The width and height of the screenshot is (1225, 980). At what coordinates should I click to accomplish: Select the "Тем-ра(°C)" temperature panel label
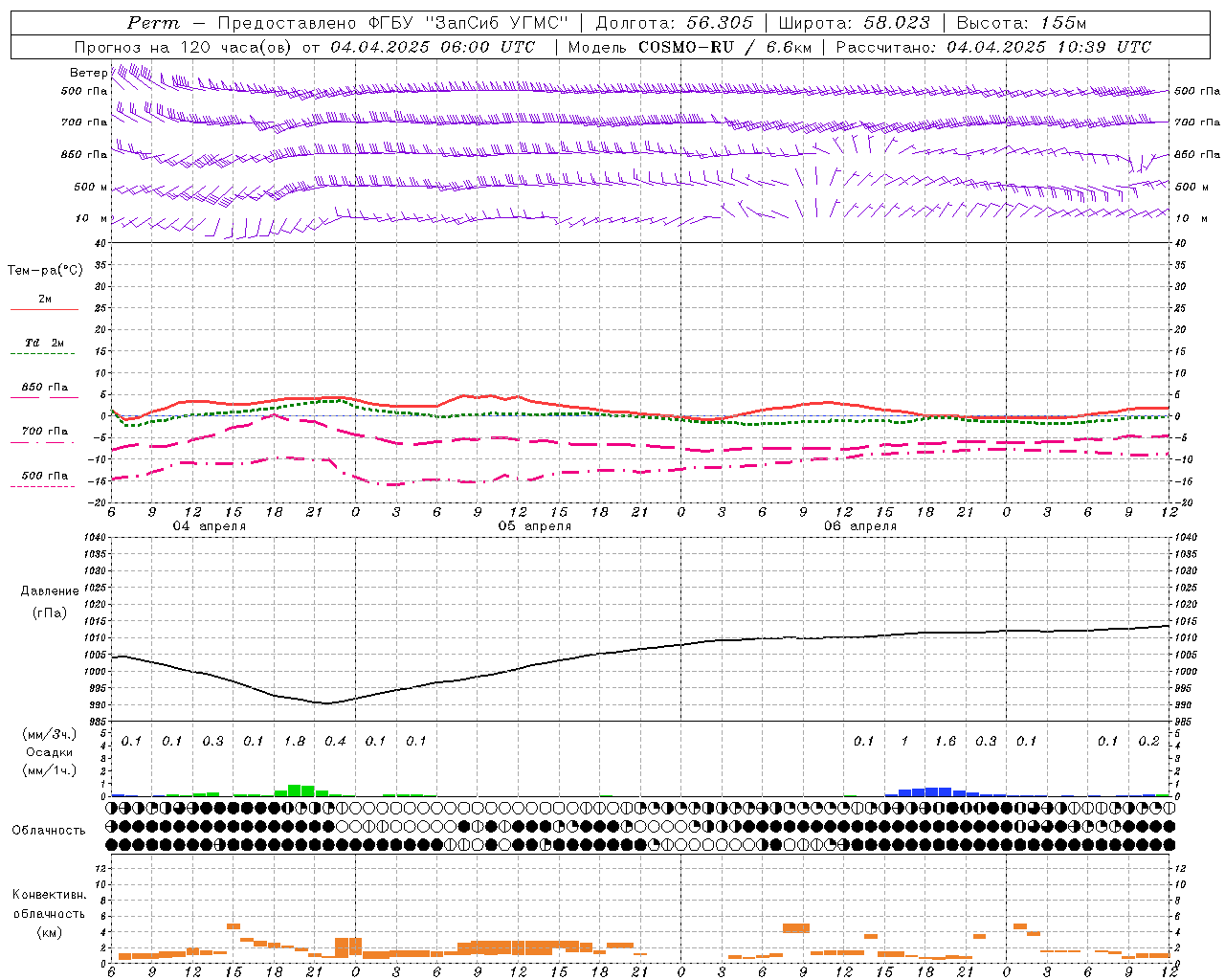coord(45,271)
